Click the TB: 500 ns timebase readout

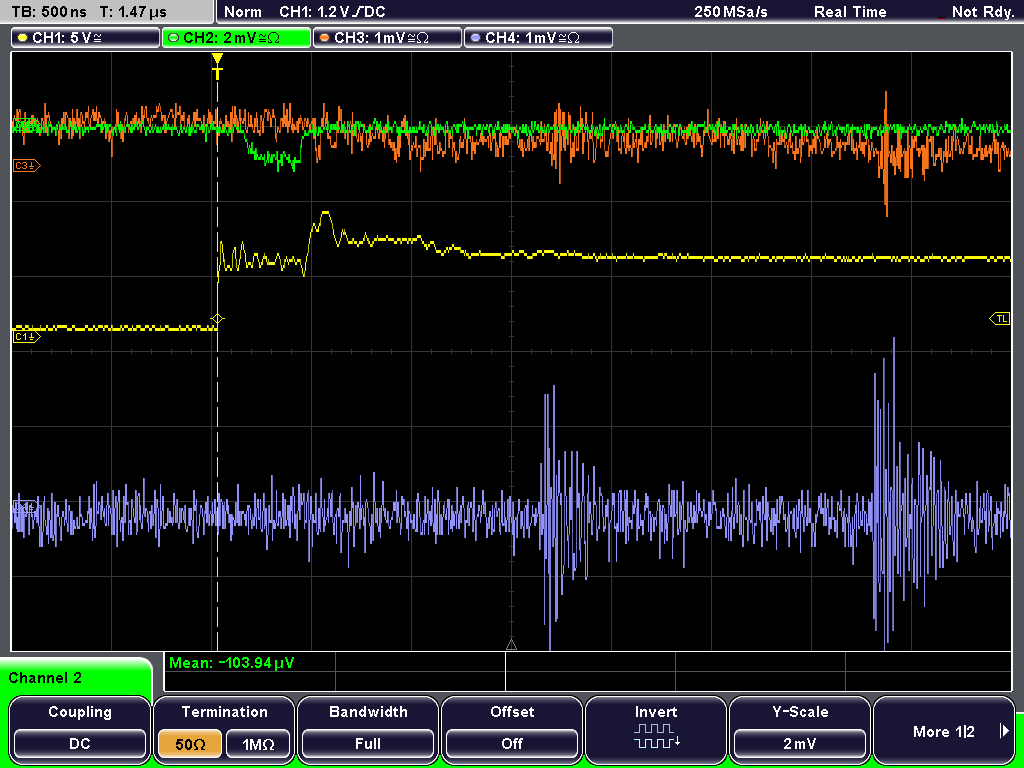click(49, 12)
